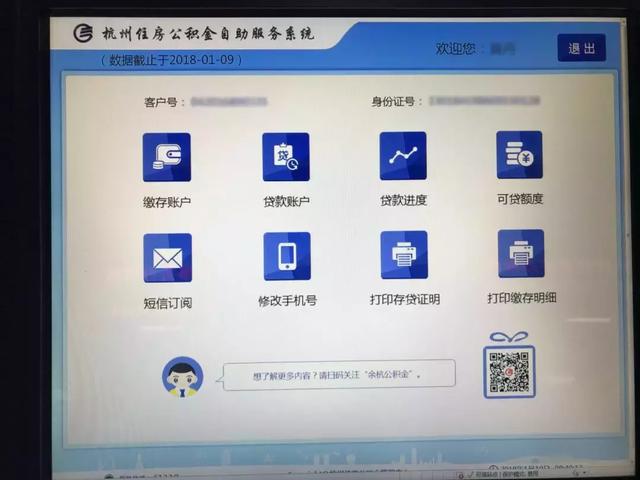Click the housing fund logo in the header
This screenshot has width=640, height=480.
[83, 33]
